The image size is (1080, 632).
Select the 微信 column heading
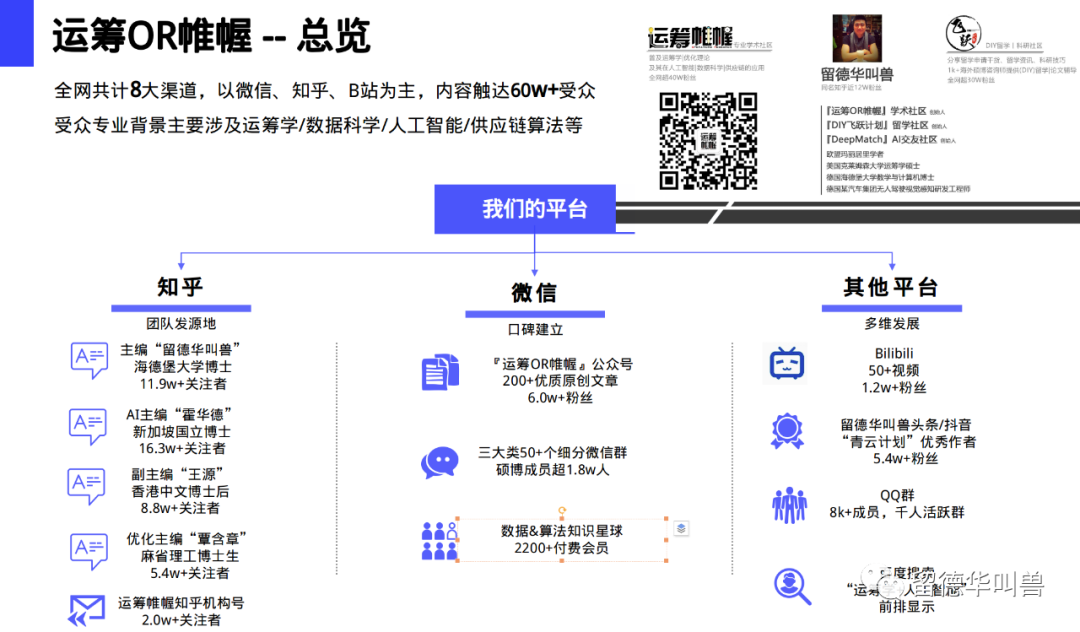534,293
